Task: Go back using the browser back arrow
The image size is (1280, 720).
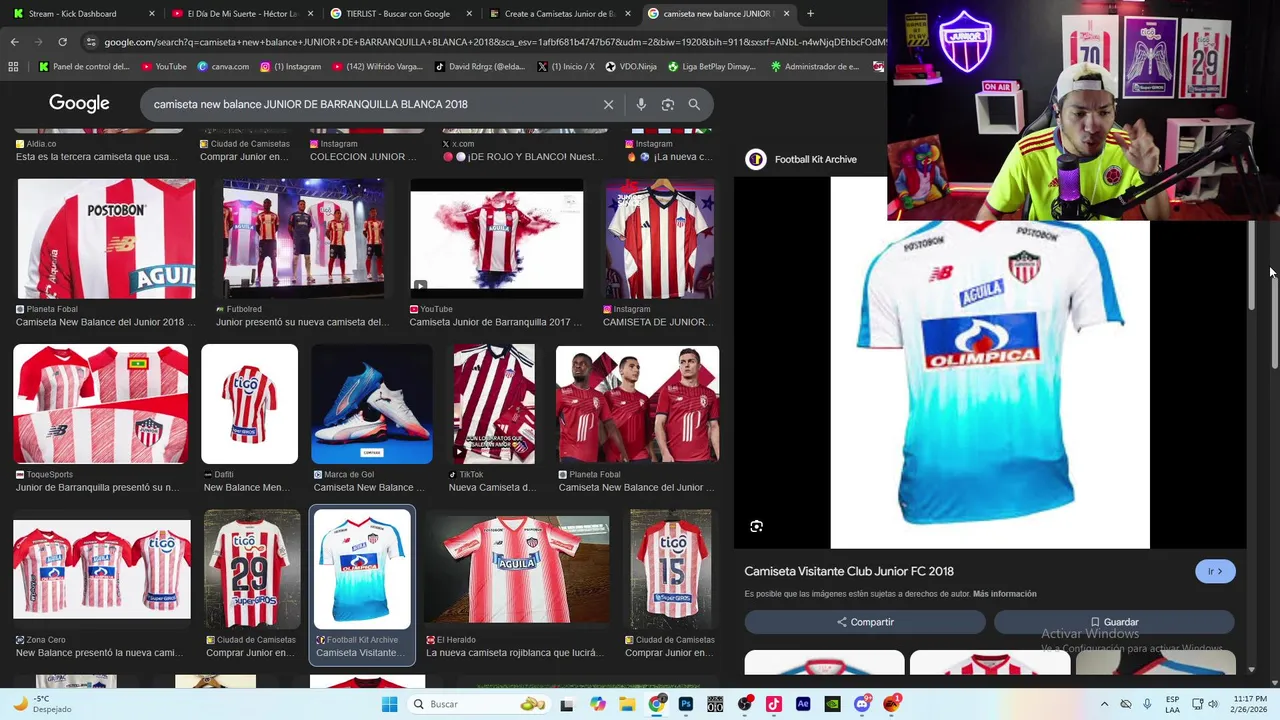Action: click(14, 42)
